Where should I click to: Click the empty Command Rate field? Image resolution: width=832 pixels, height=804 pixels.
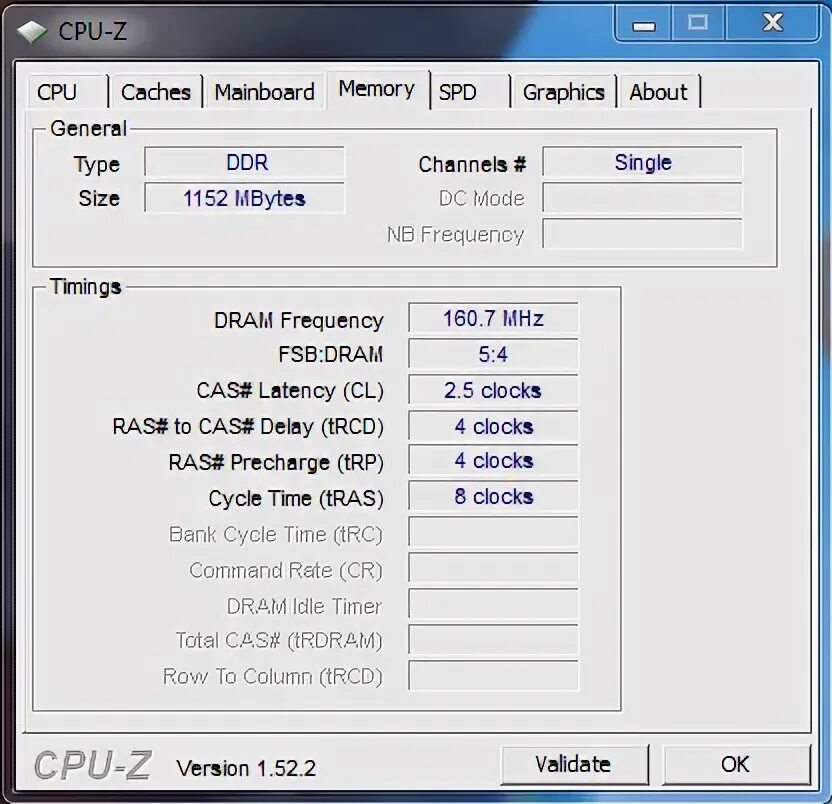[493, 568]
